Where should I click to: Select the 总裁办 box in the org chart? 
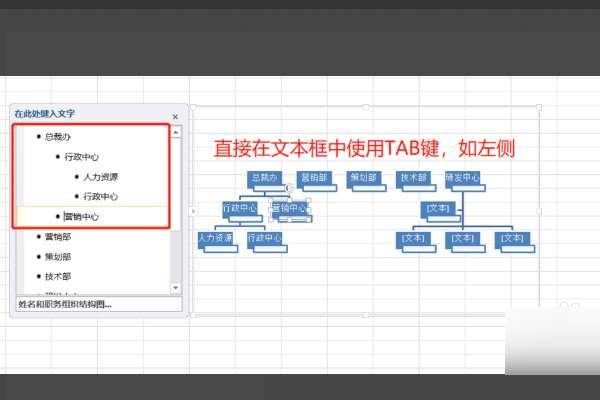click(264, 178)
